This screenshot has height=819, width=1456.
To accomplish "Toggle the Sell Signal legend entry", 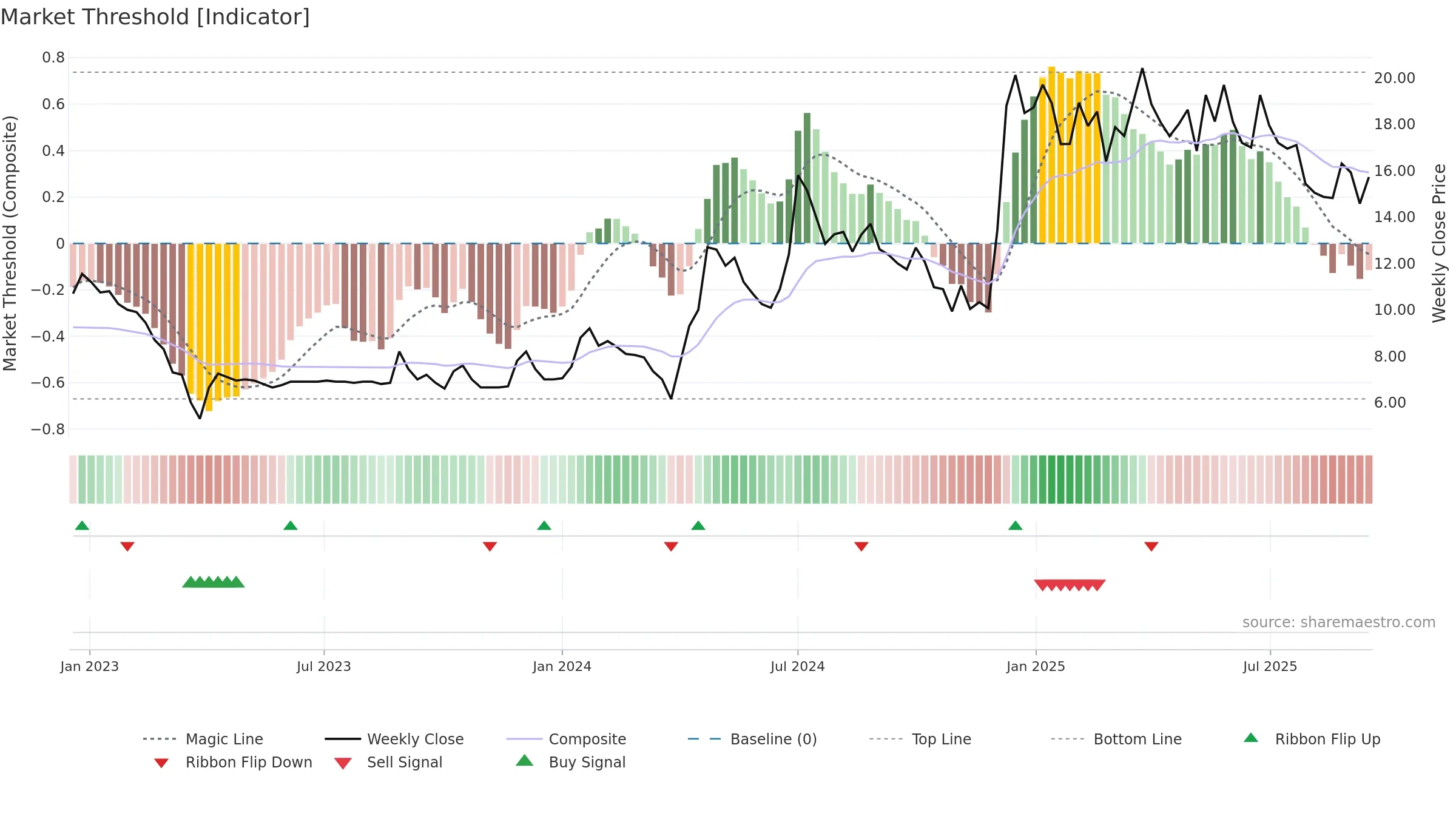I will pyautogui.click(x=388, y=762).
